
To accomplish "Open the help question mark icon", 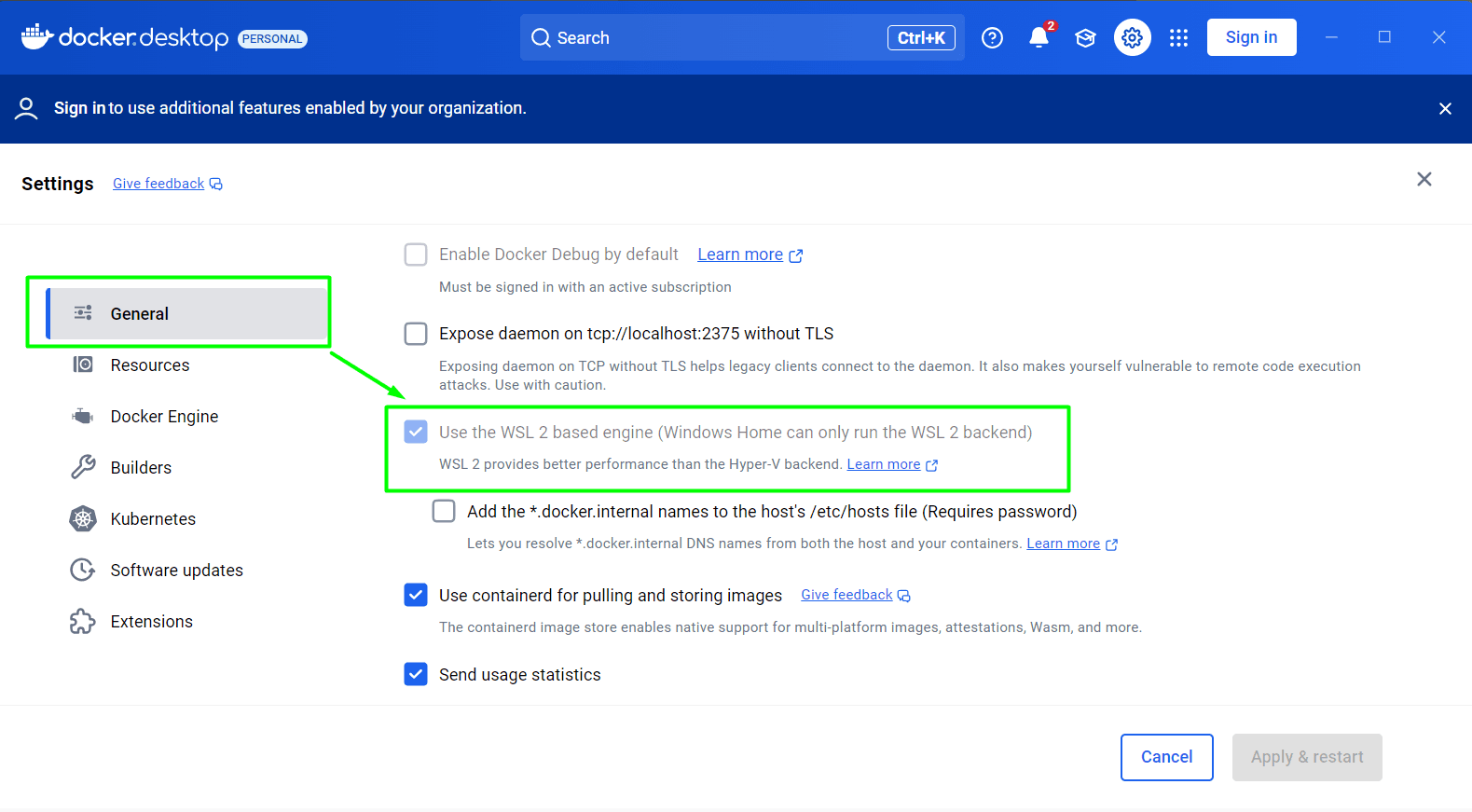I will (993, 37).
